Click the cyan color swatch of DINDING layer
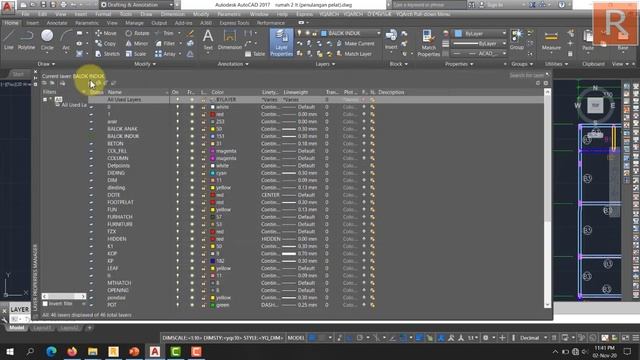Image resolution: width=640 pixels, height=360 pixels. [x=213, y=173]
